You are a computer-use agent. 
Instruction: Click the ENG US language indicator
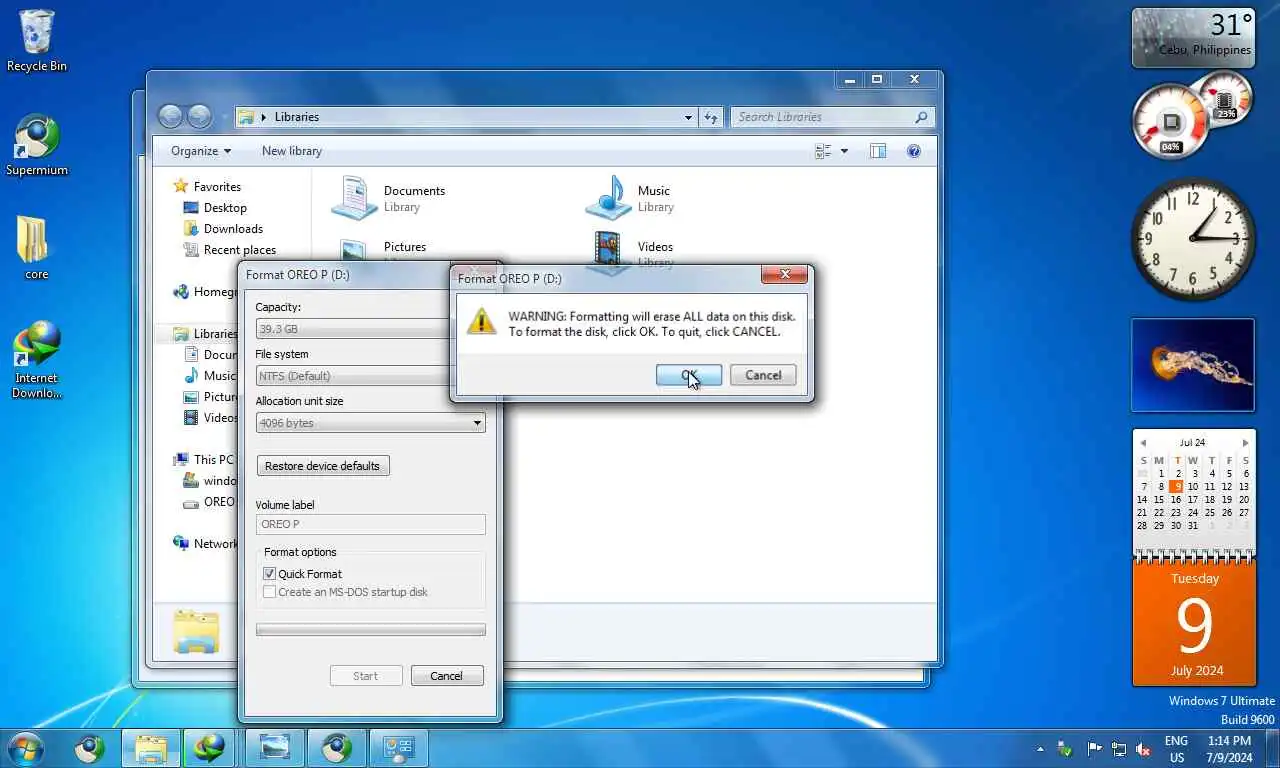(x=1177, y=749)
